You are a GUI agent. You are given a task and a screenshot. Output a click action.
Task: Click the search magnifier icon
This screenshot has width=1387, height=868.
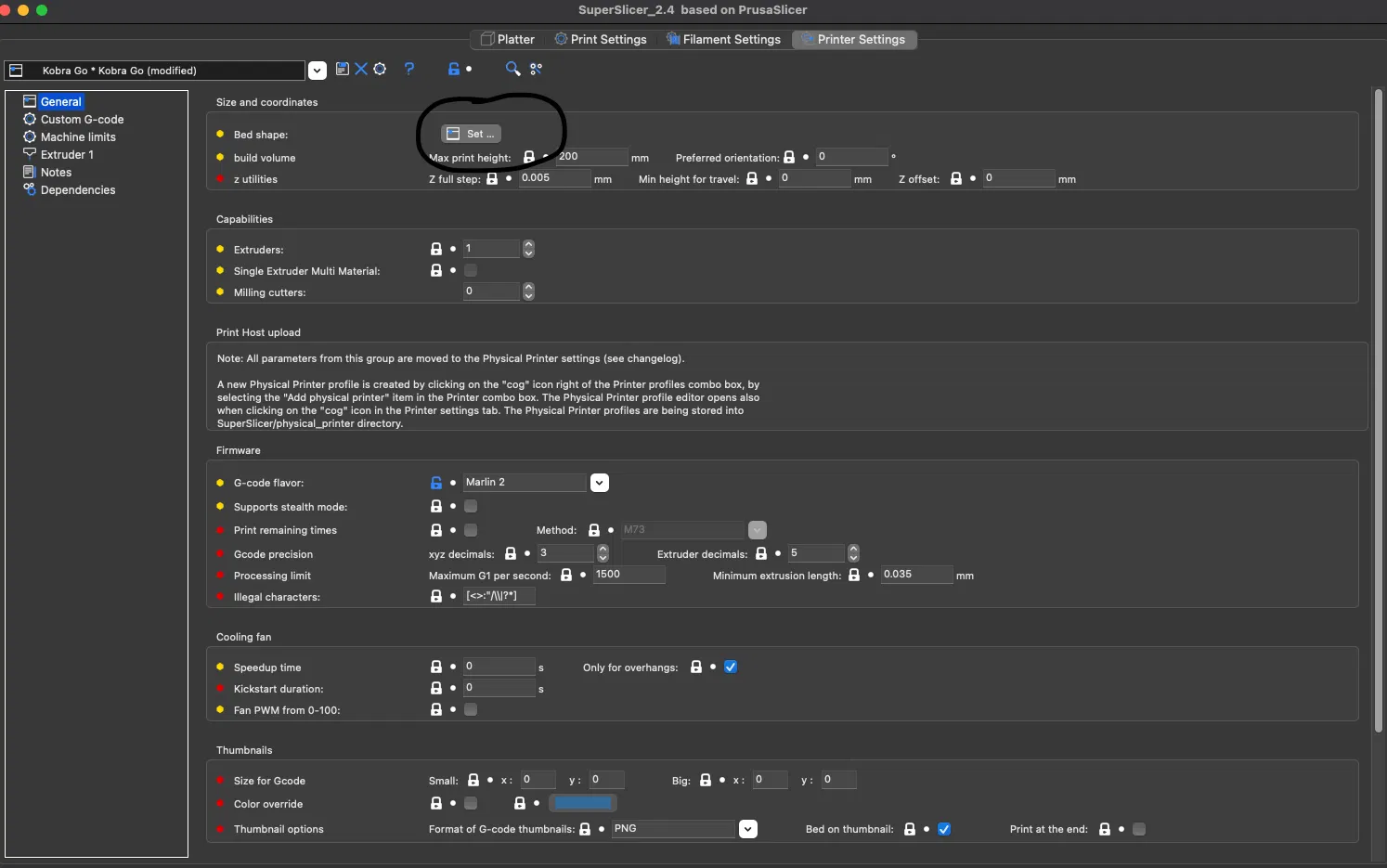[x=512, y=69]
